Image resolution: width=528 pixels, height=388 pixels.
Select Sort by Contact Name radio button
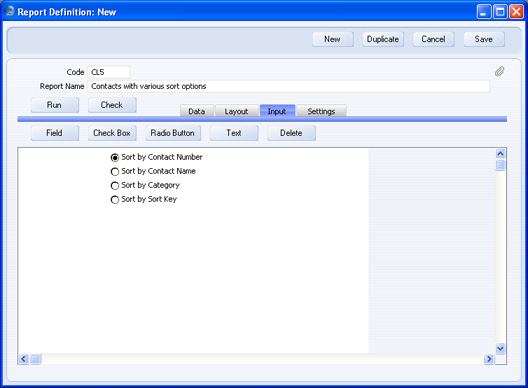115,171
